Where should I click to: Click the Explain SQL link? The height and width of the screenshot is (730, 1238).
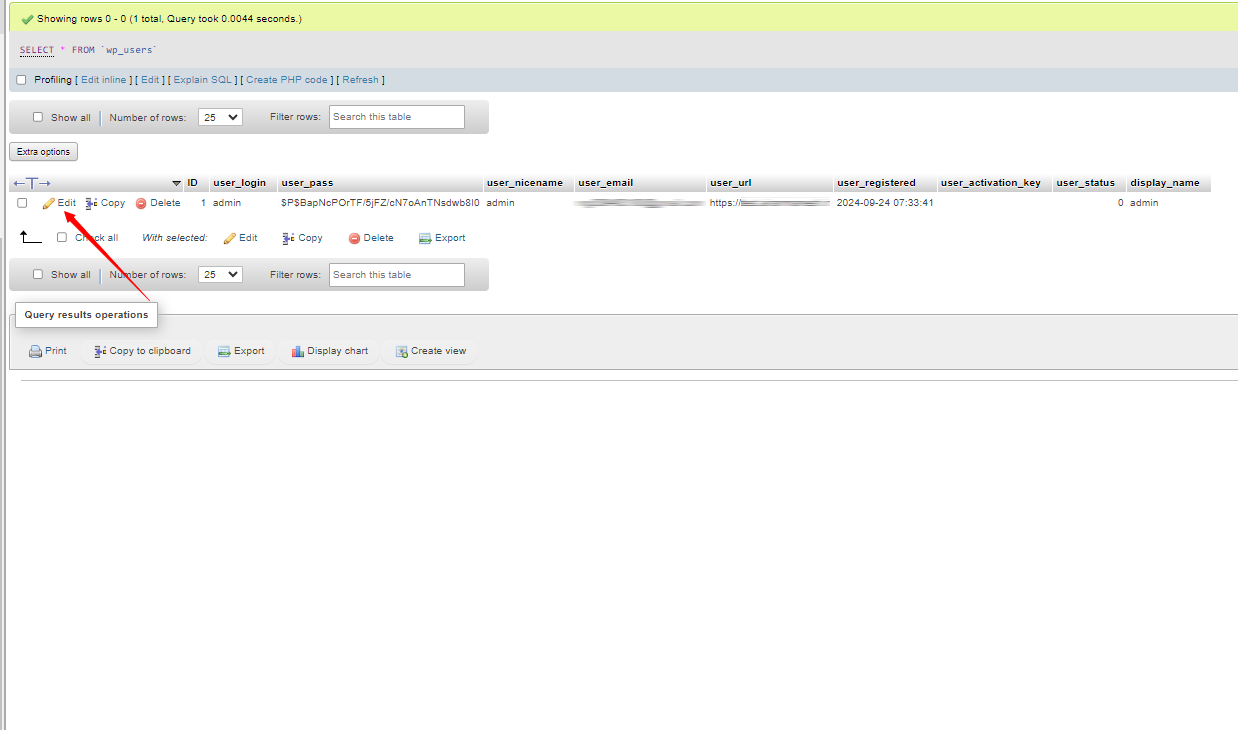[x=203, y=80]
